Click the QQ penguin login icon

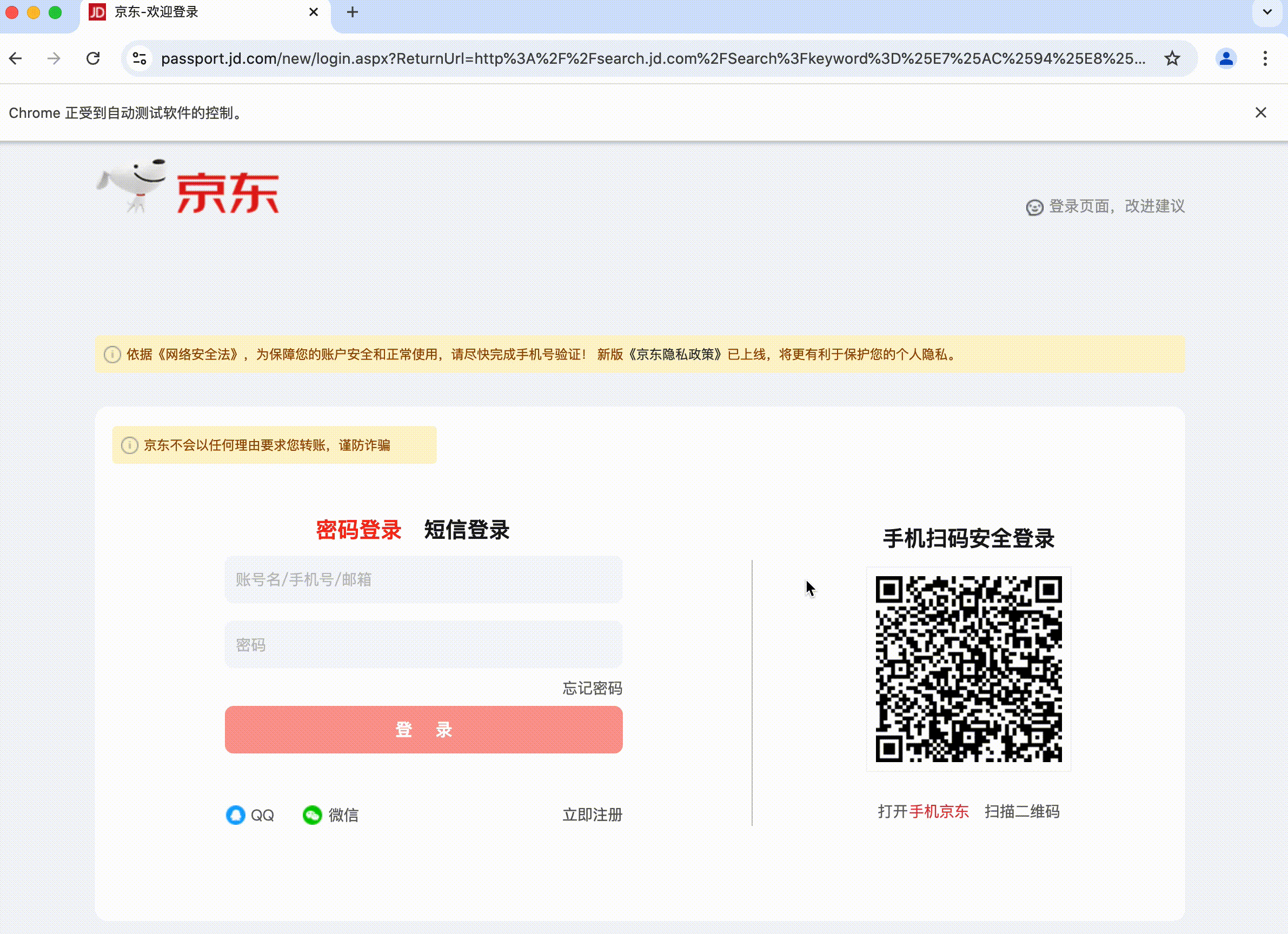[236, 815]
